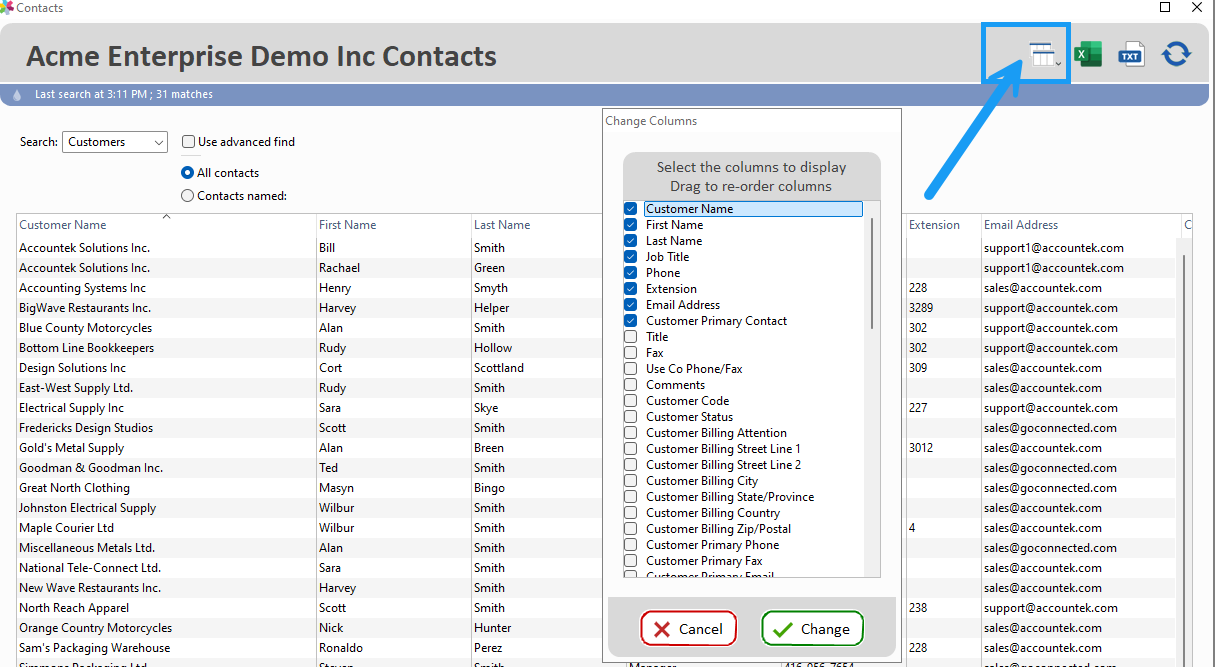
Task: Check Customer Primary Phone column
Action: [631, 545]
